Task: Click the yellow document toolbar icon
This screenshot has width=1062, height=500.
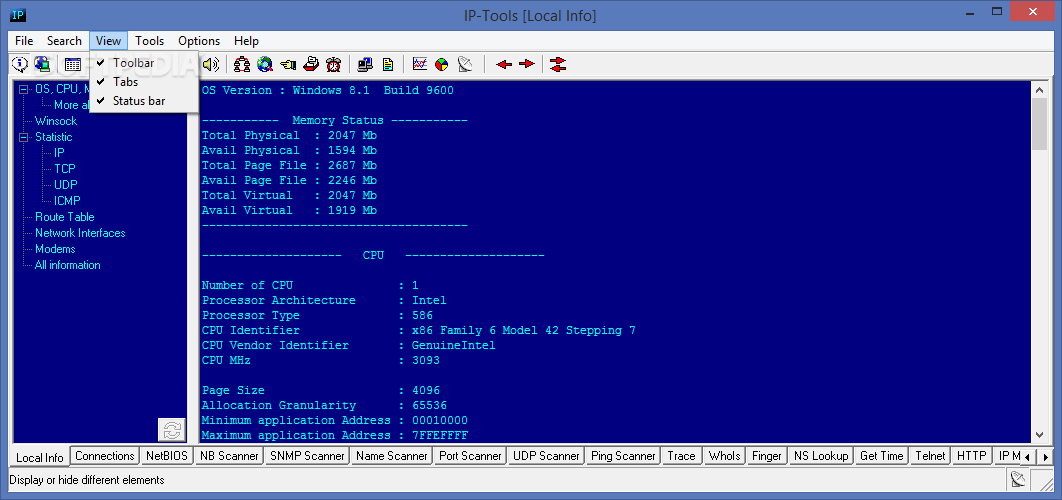Action: (x=388, y=64)
